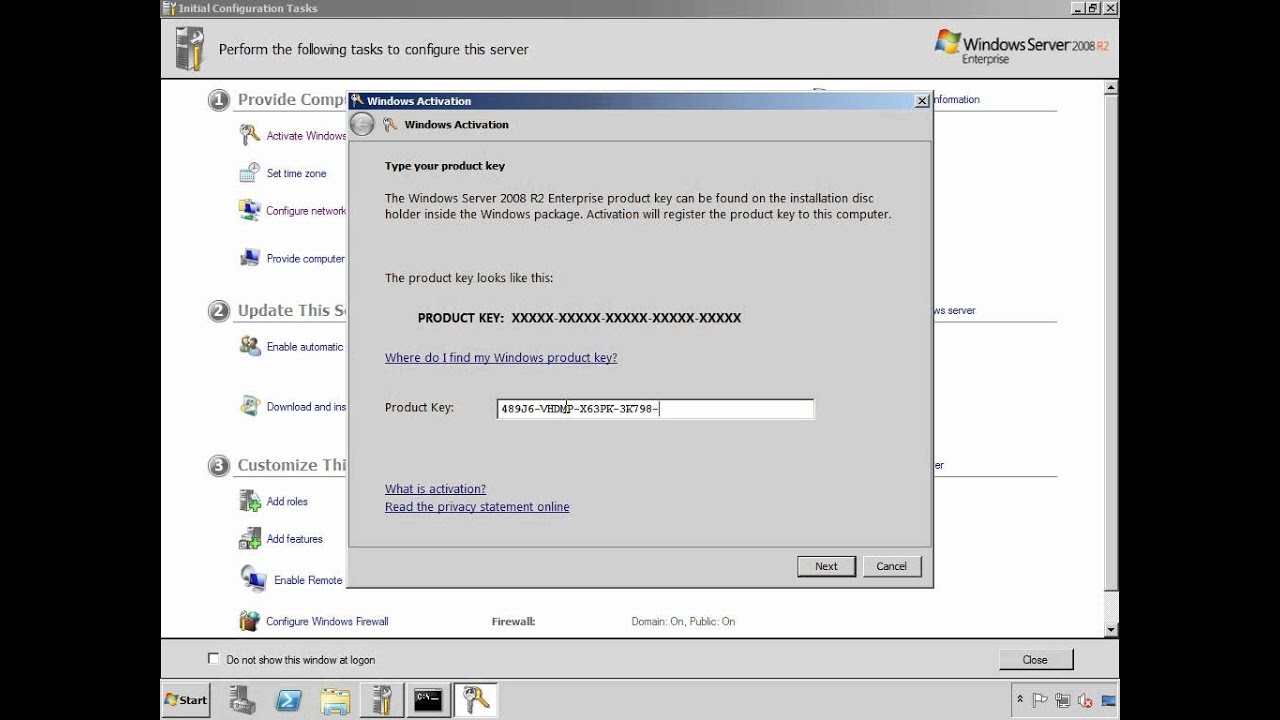Viewport: 1280px width, 720px height.
Task: Open Windows PowerShell from the taskbar
Action: coord(289,700)
